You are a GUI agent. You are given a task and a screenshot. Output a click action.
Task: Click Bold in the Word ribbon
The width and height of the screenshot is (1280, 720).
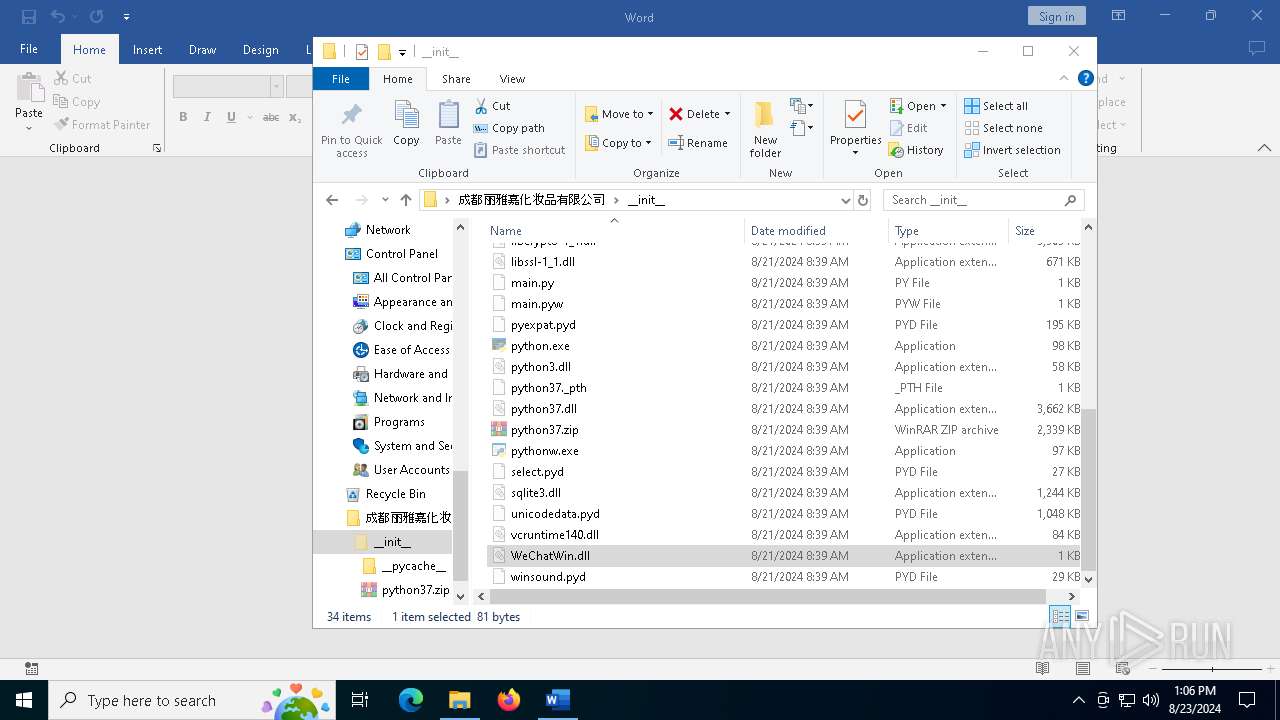[x=183, y=117]
